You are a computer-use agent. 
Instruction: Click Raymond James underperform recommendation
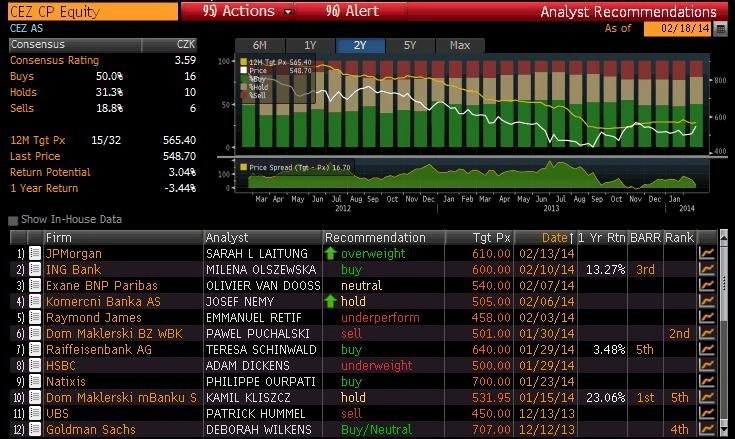[380, 317]
